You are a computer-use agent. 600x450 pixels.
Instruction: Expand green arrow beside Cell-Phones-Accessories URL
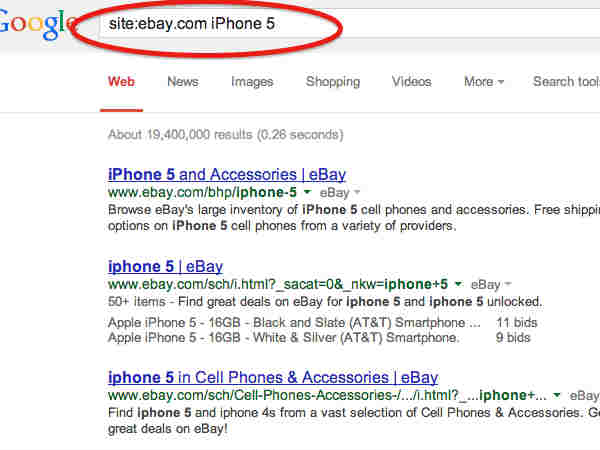[557, 395]
